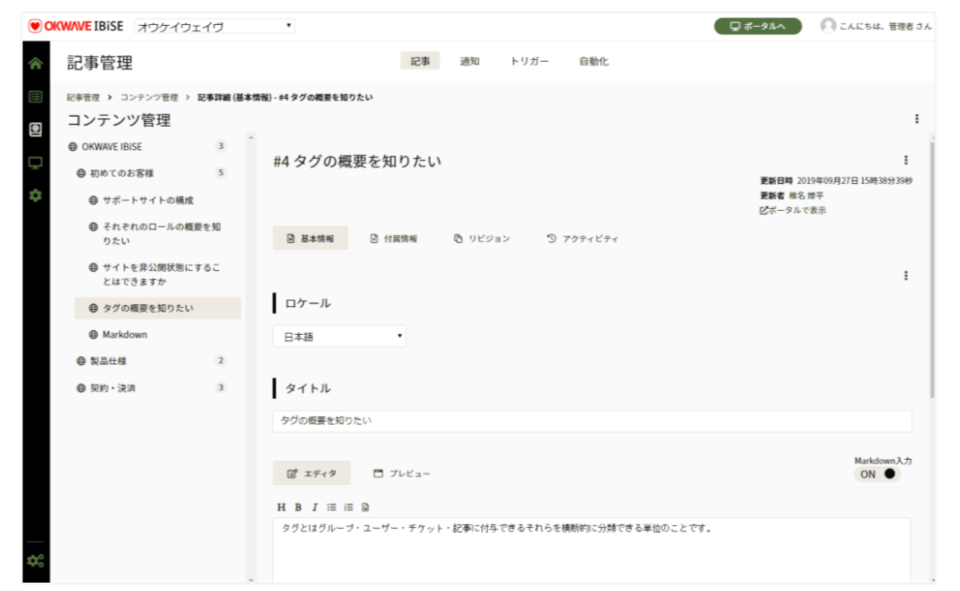Apply heading format with H icon
This screenshot has height=591, width=960.
pyautogui.click(x=281, y=507)
